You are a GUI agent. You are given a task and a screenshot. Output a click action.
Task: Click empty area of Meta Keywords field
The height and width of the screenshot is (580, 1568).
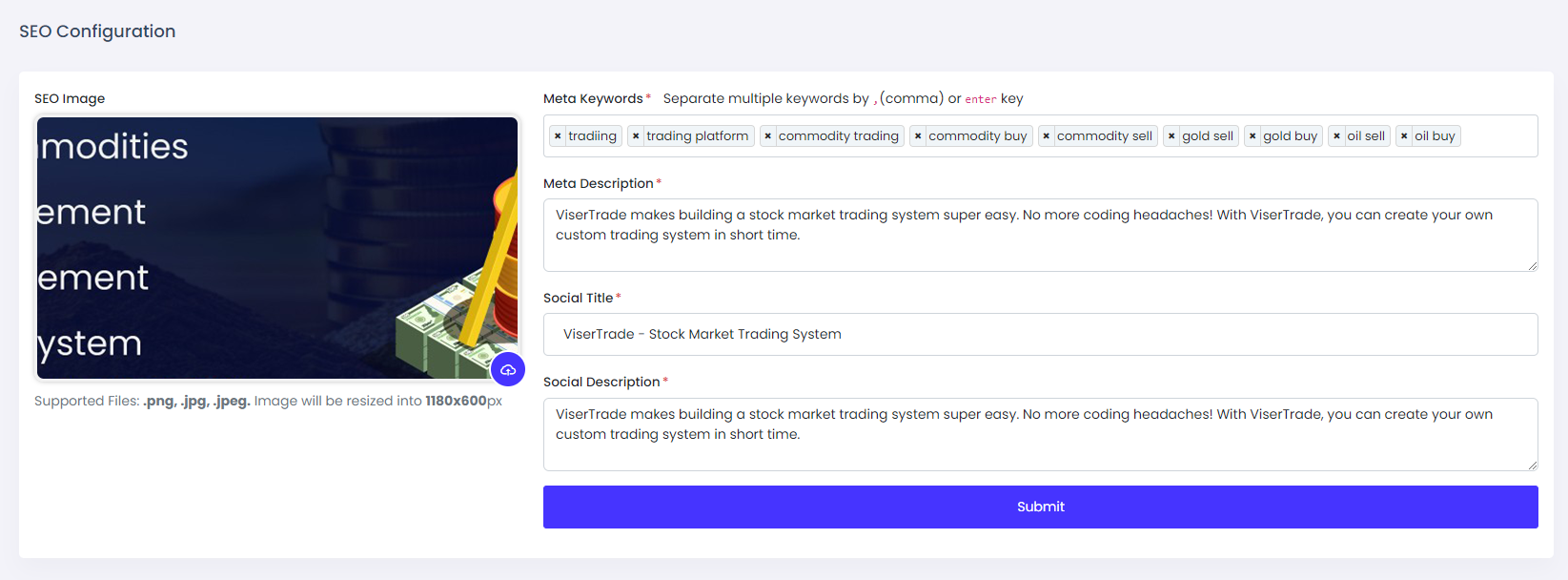coord(1497,136)
